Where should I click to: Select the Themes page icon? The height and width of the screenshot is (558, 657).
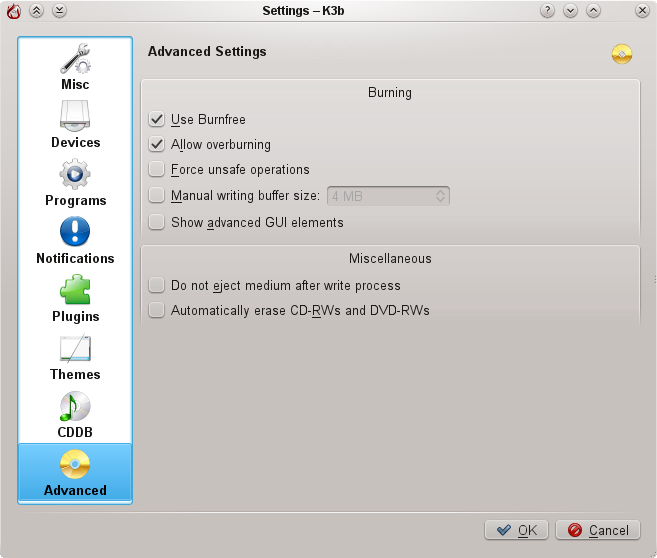[x=75, y=349]
